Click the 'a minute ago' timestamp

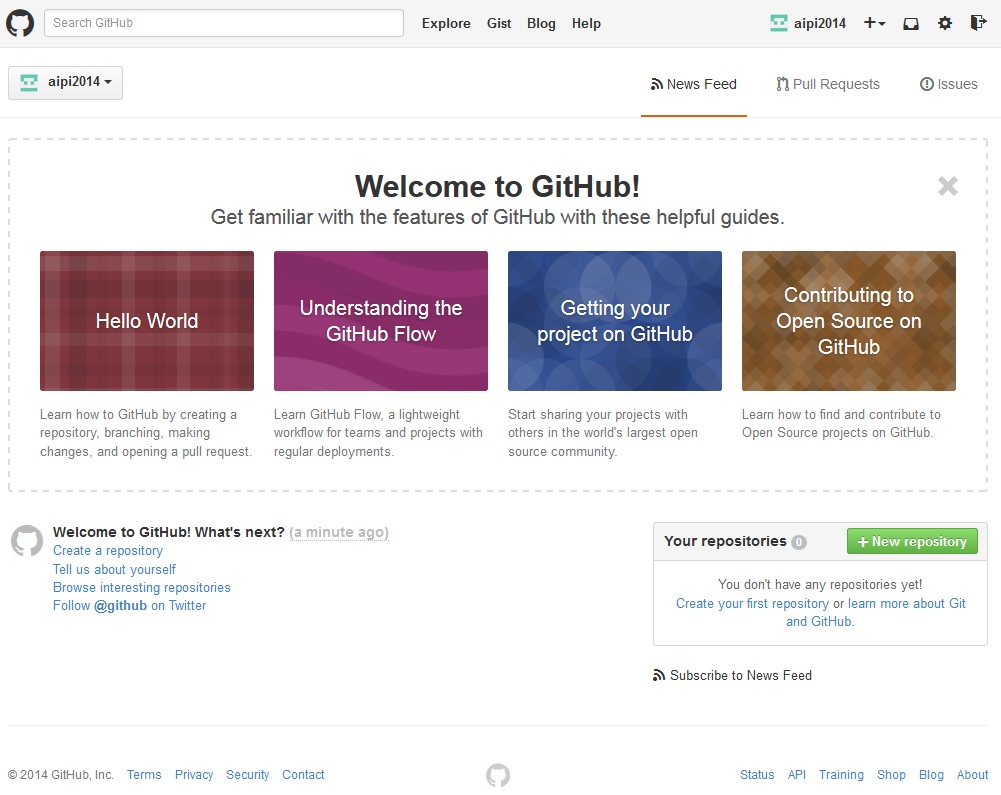pos(339,532)
